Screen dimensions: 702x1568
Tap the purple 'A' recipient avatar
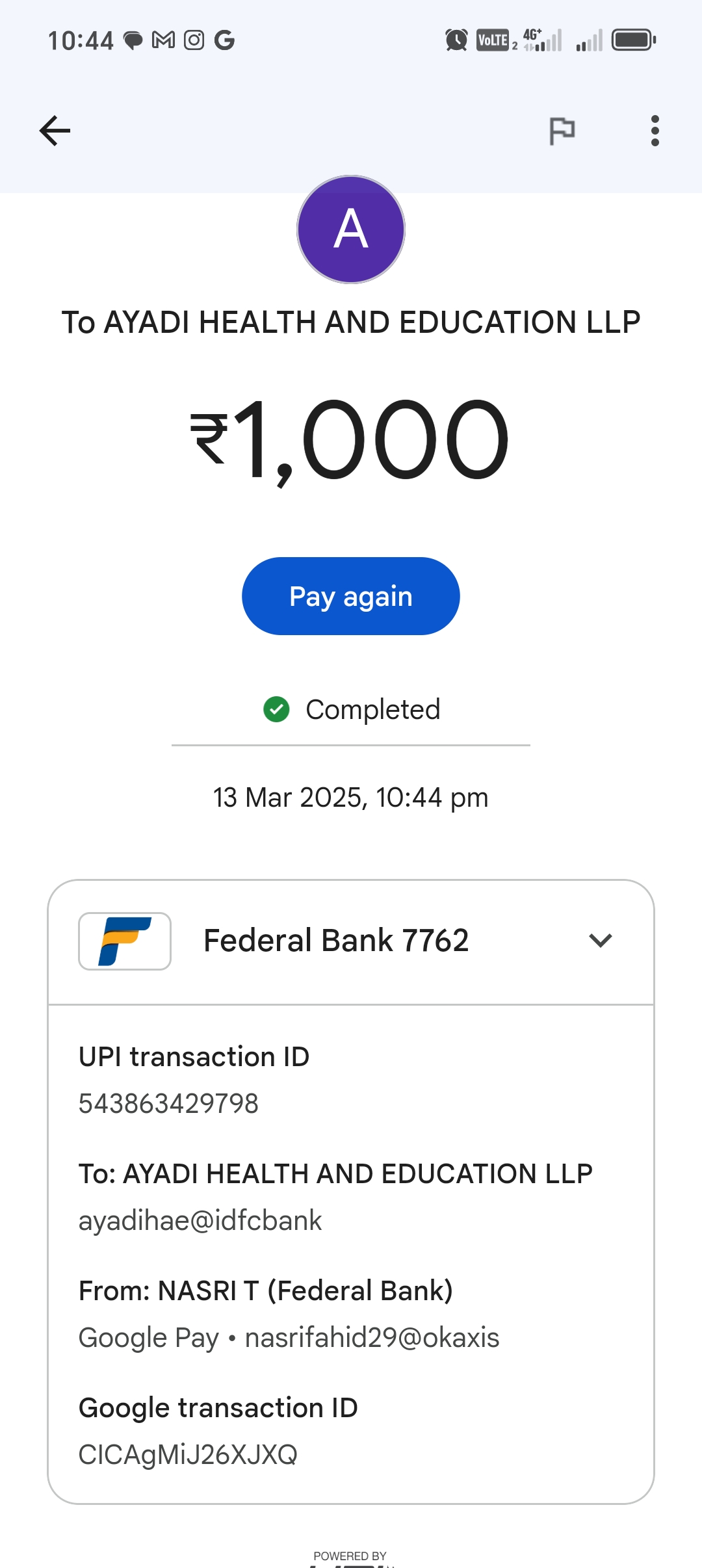351,229
